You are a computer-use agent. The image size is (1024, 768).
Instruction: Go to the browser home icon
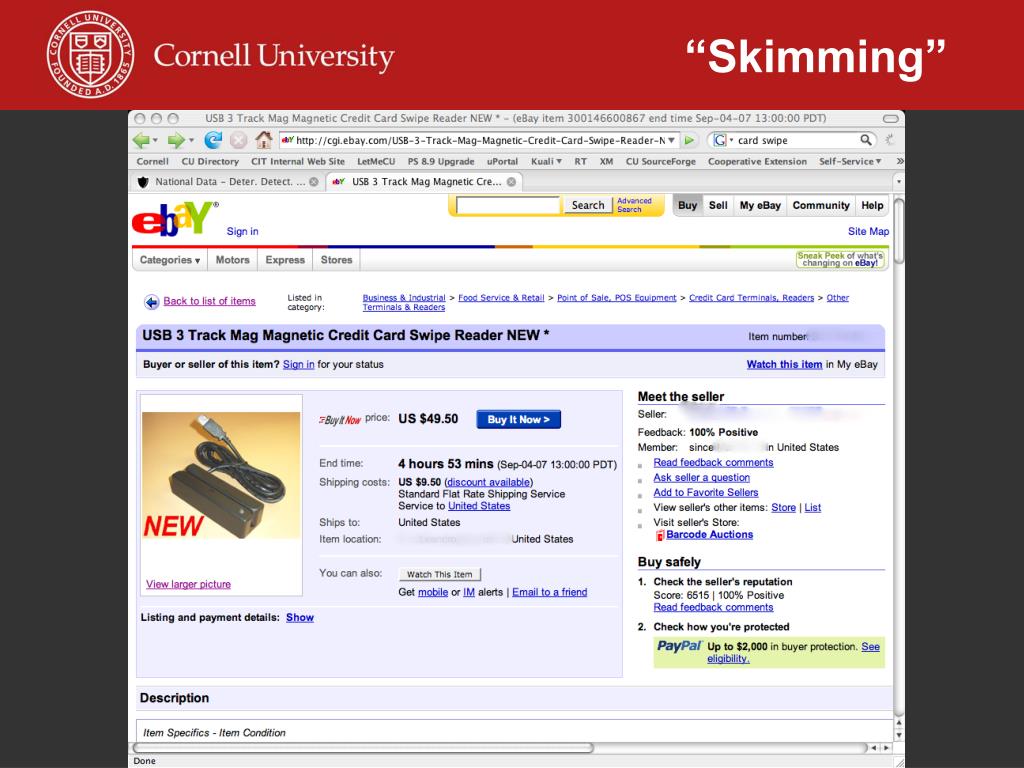click(264, 139)
